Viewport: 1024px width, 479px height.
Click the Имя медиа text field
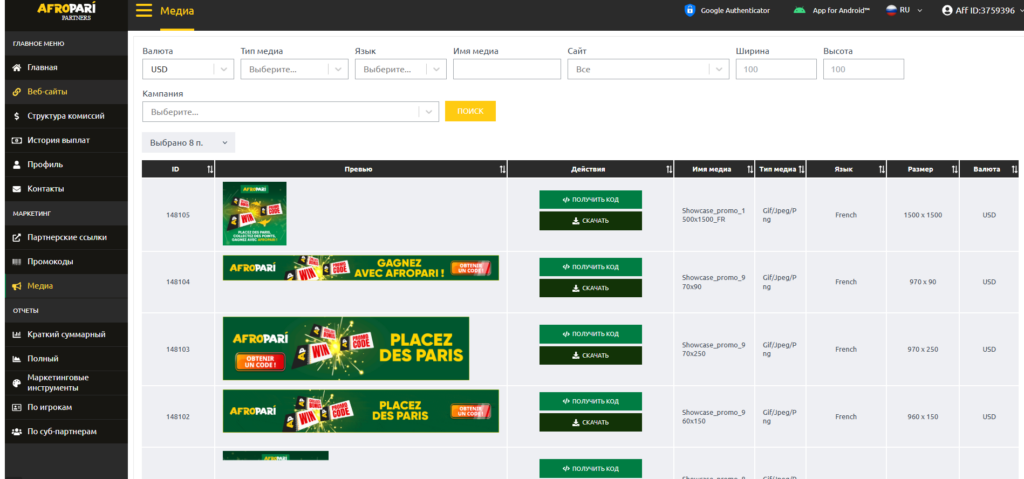tap(507, 69)
